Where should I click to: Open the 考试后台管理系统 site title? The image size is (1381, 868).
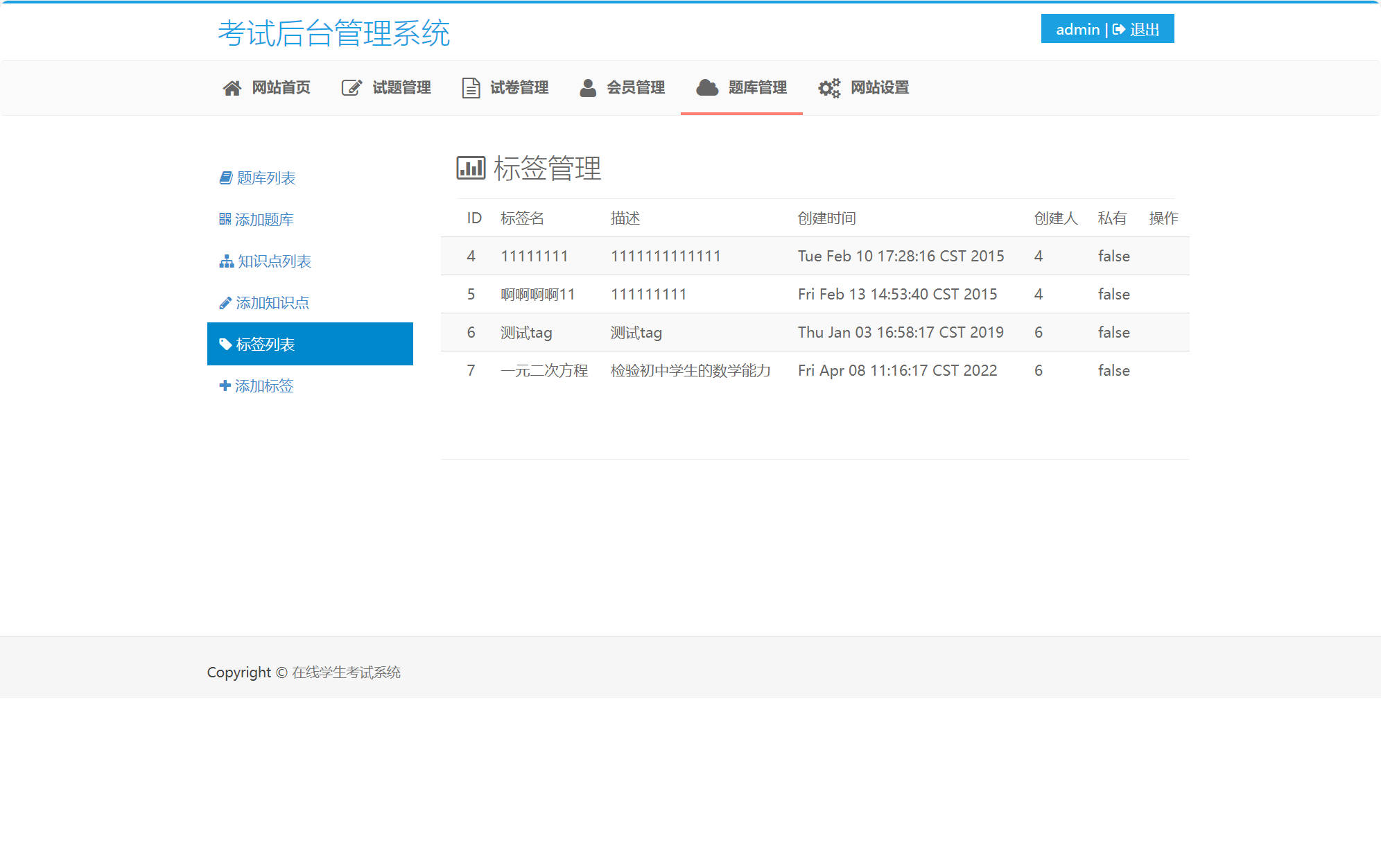tap(335, 32)
